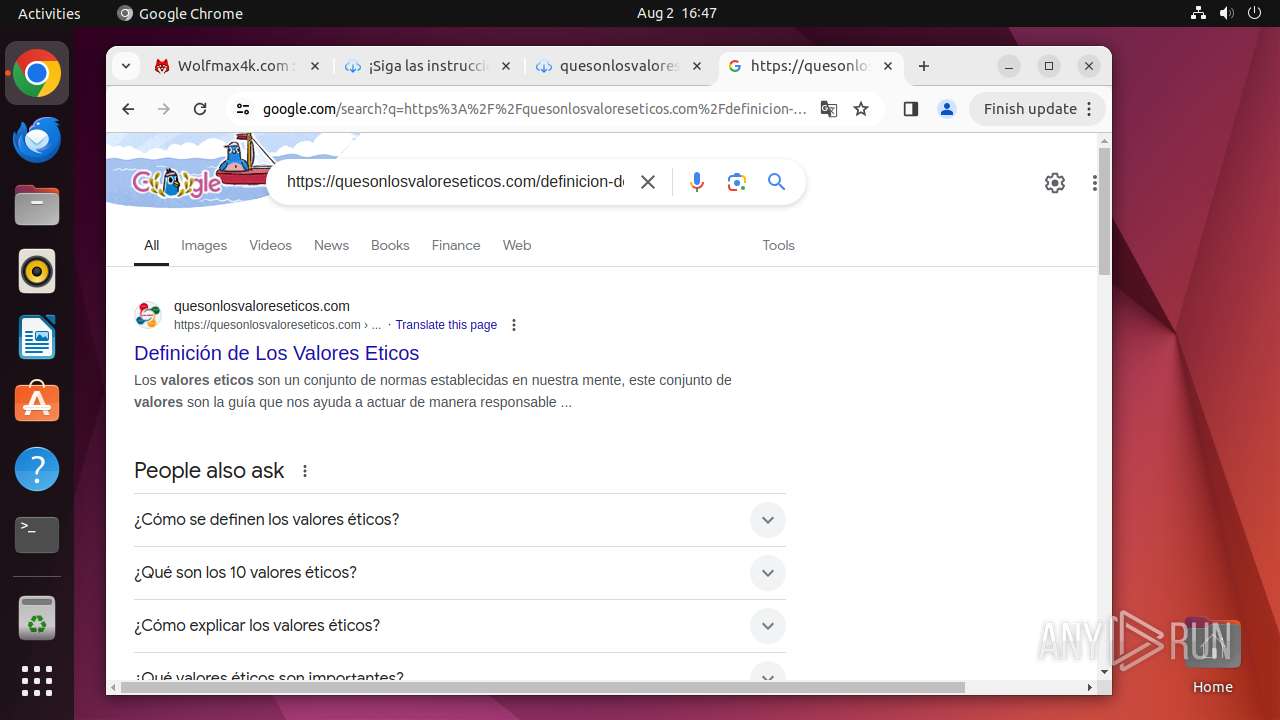Screen dimensions: 1280x720
Task: Go back to previous page
Action: click(x=128, y=109)
